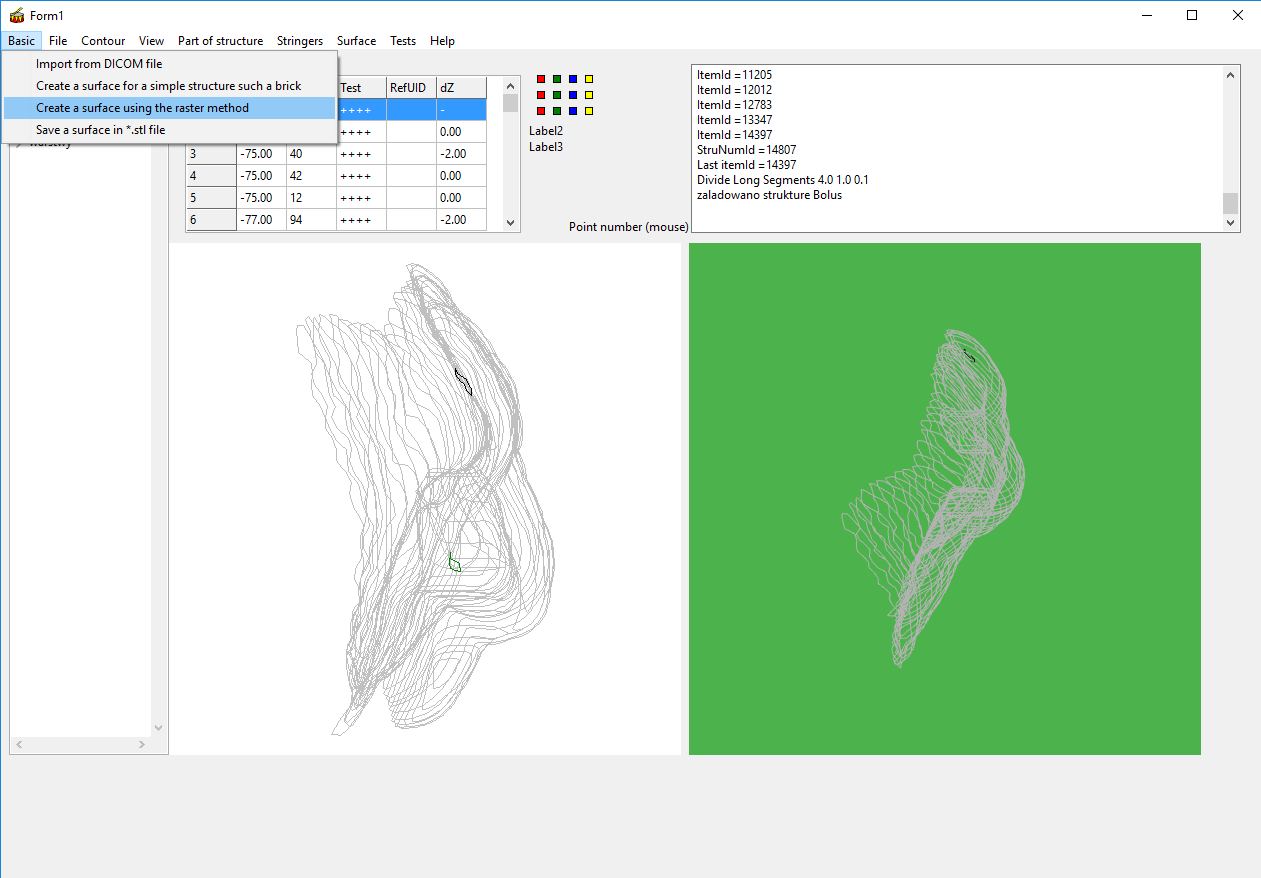Click the bottom-row red square swatch

(541, 111)
